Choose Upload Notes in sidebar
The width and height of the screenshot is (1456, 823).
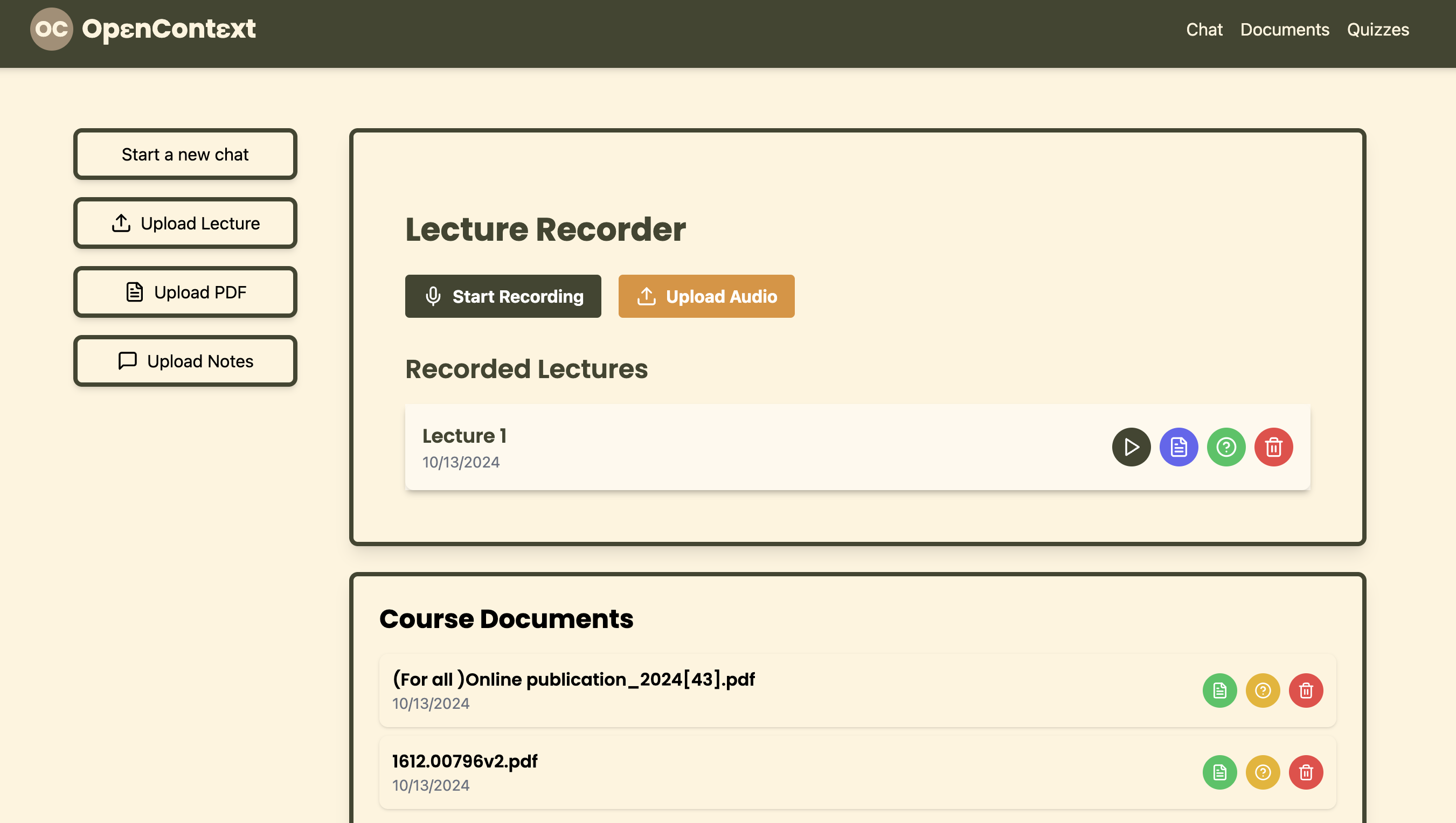[185, 361]
